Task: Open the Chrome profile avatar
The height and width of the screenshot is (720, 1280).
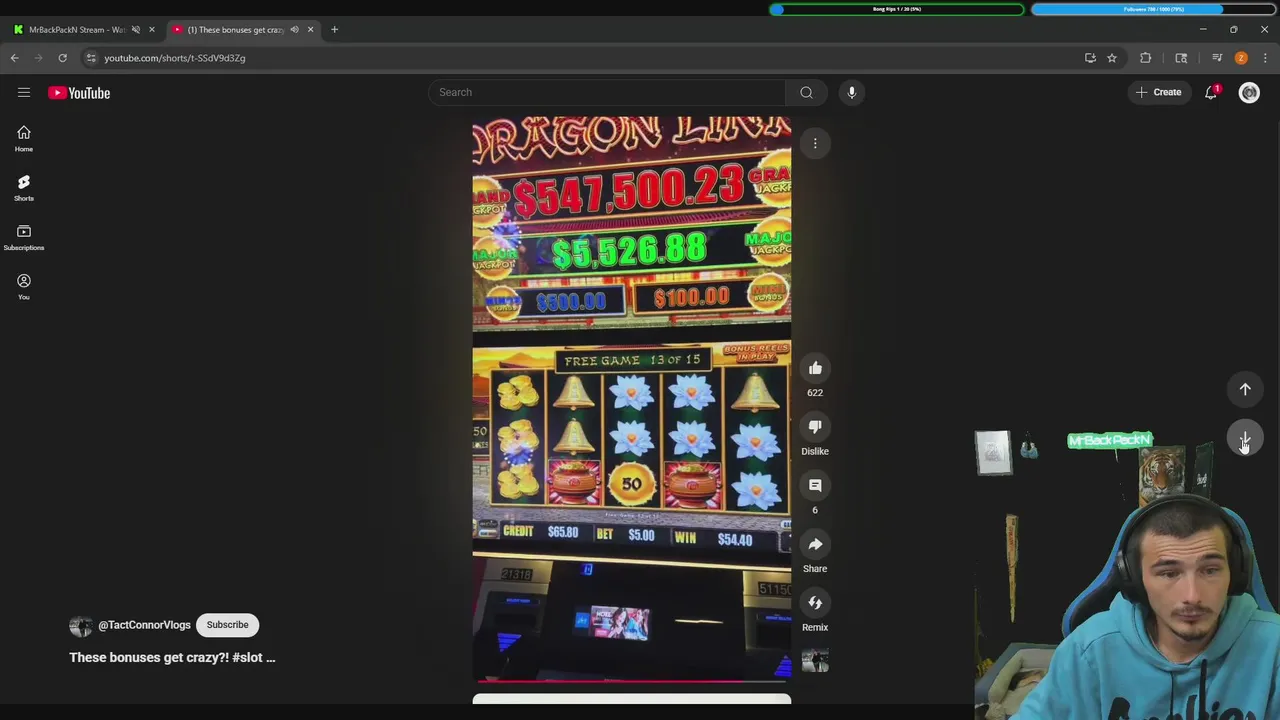Action: pyautogui.click(x=1241, y=58)
